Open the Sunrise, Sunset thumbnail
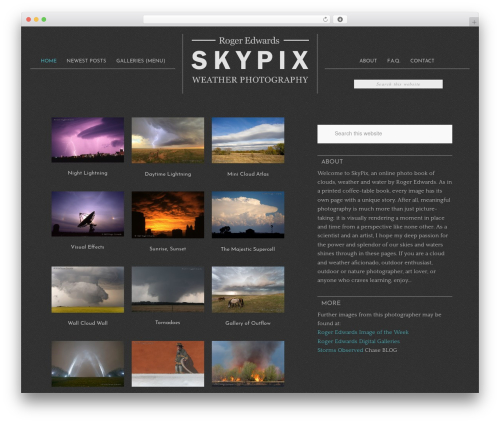 (168, 215)
